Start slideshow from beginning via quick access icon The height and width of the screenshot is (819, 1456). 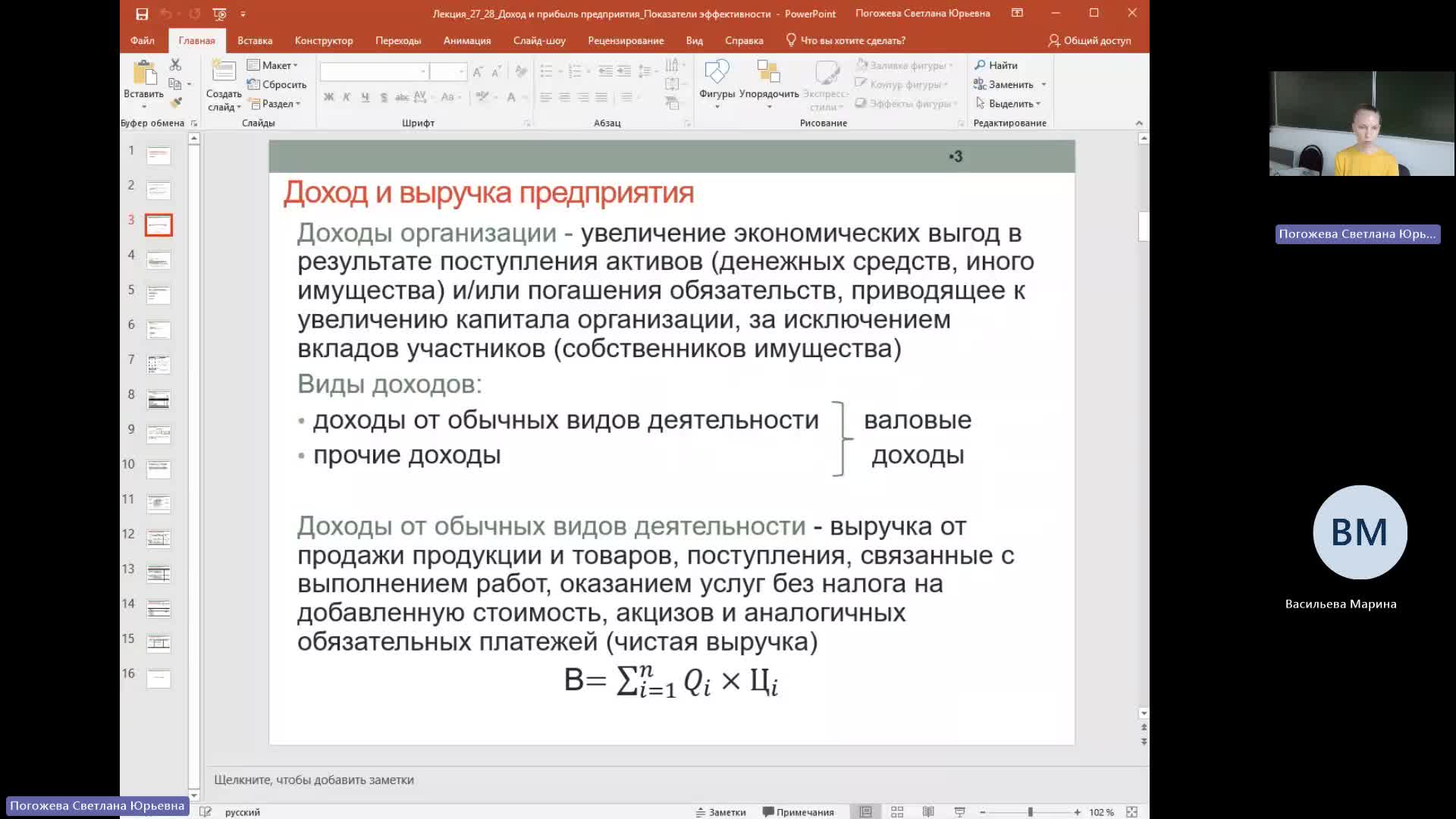tap(220, 14)
